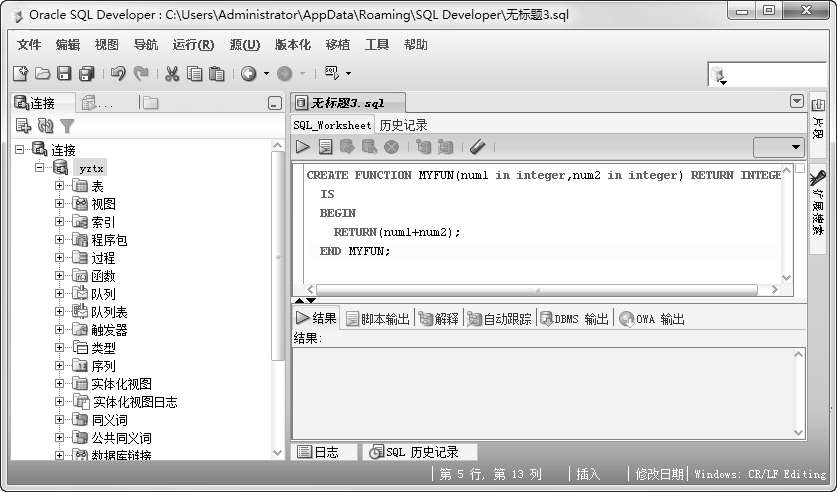837x492 pixels.
Task: Switch to the 历史记录 worksheet tab
Action: pos(403,125)
